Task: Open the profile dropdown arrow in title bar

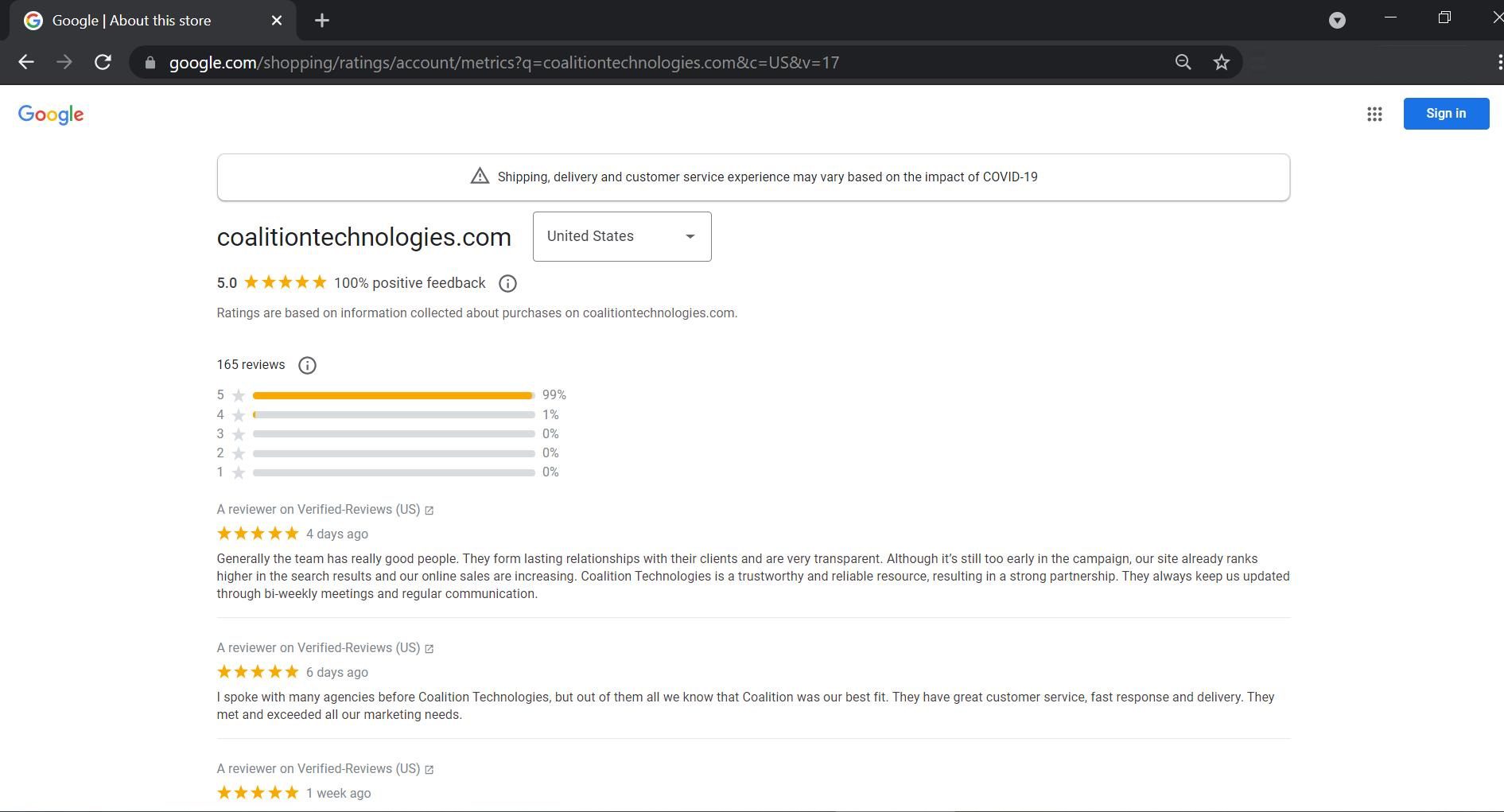Action: click(x=1337, y=21)
